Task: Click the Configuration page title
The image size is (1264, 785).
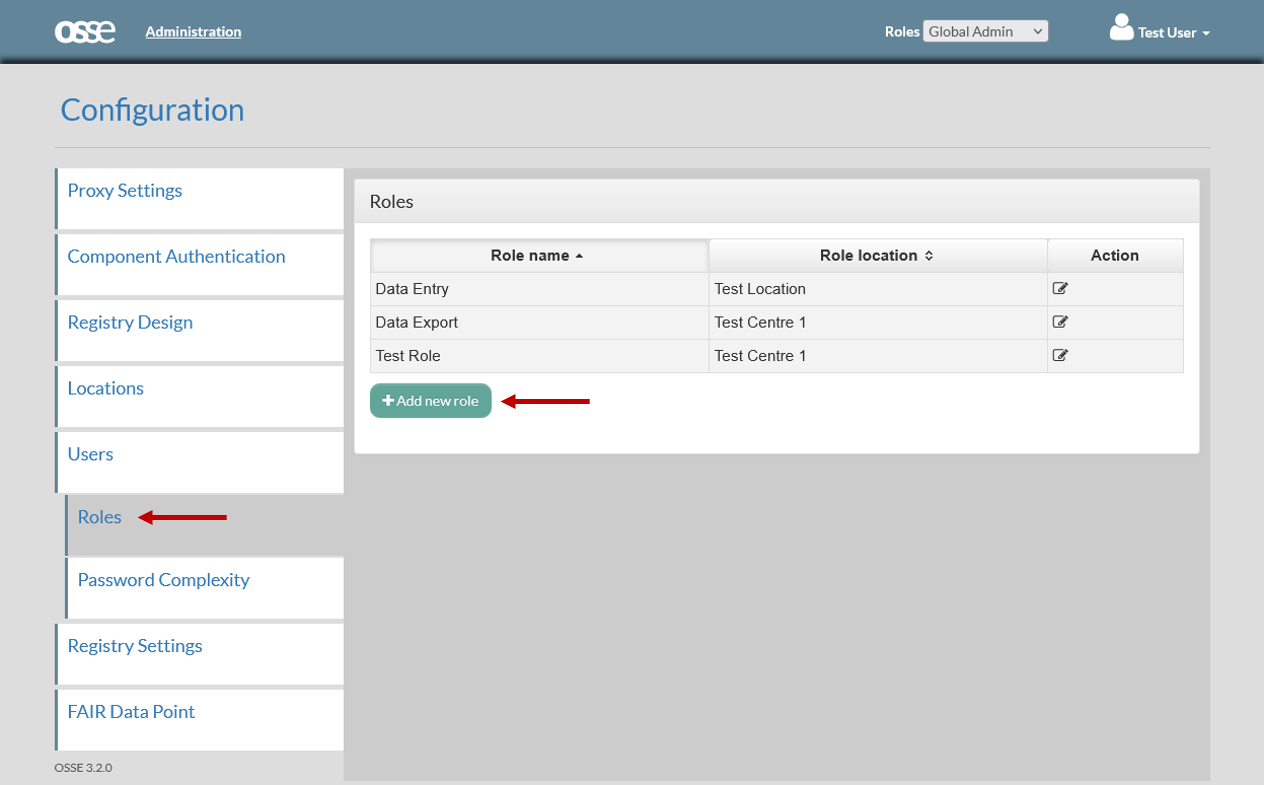Action: (x=152, y=110)
